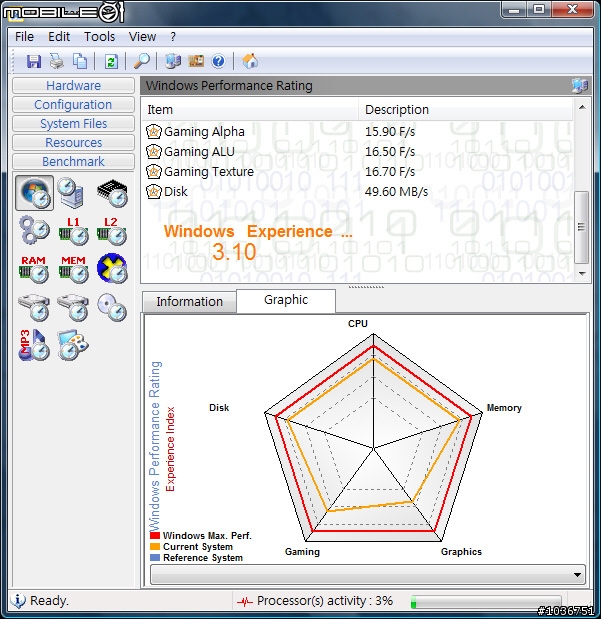Run the RAM benchmark icon

click(34, 269)
